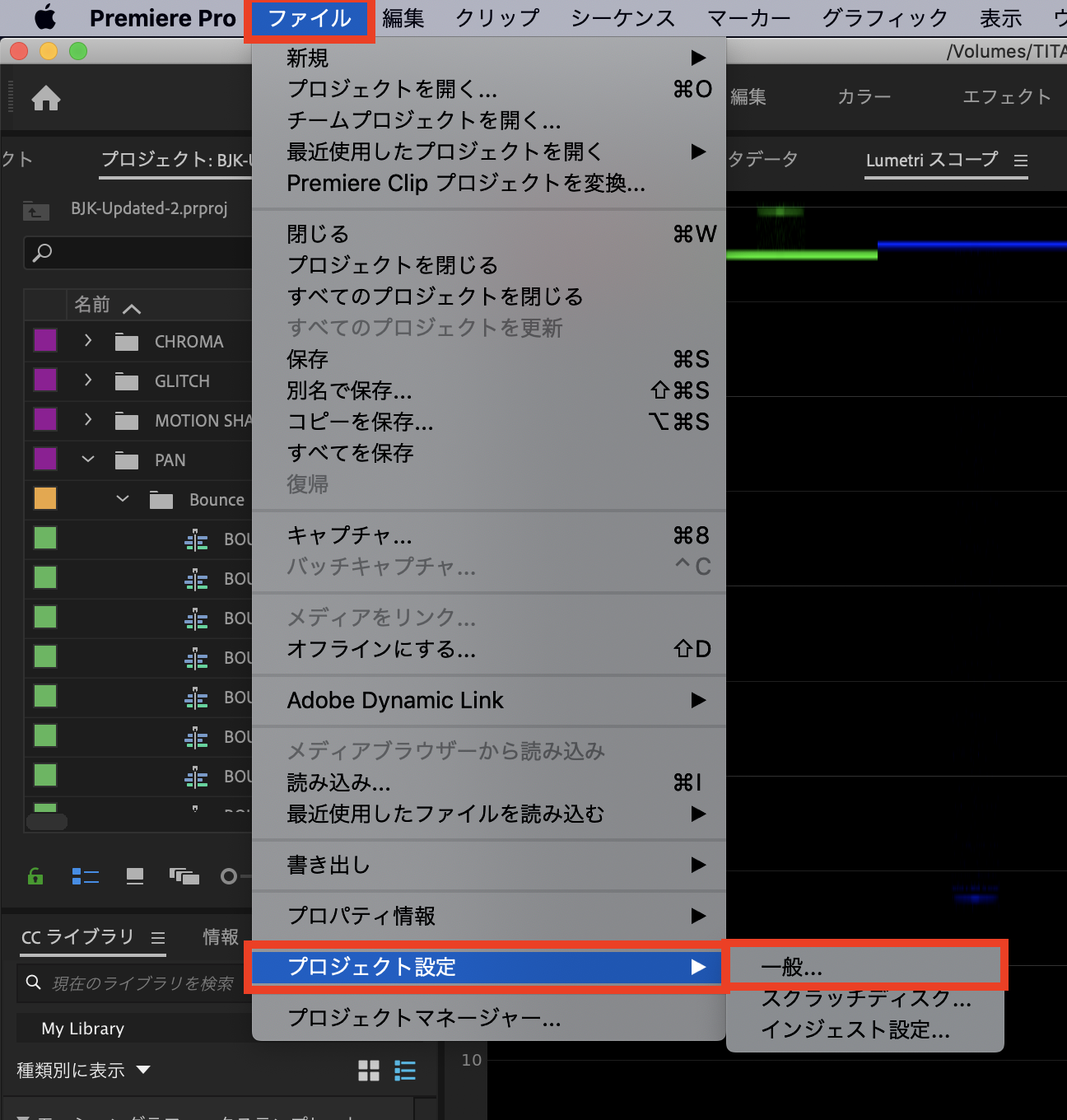Click the GLITCH bin folder icon
The height and width of the screenshot is (1120, 1067).
point(127,381)
